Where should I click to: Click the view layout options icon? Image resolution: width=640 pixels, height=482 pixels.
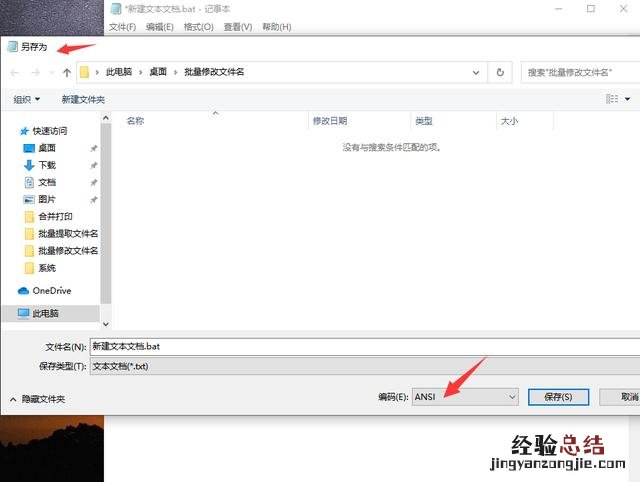point(612,99)
